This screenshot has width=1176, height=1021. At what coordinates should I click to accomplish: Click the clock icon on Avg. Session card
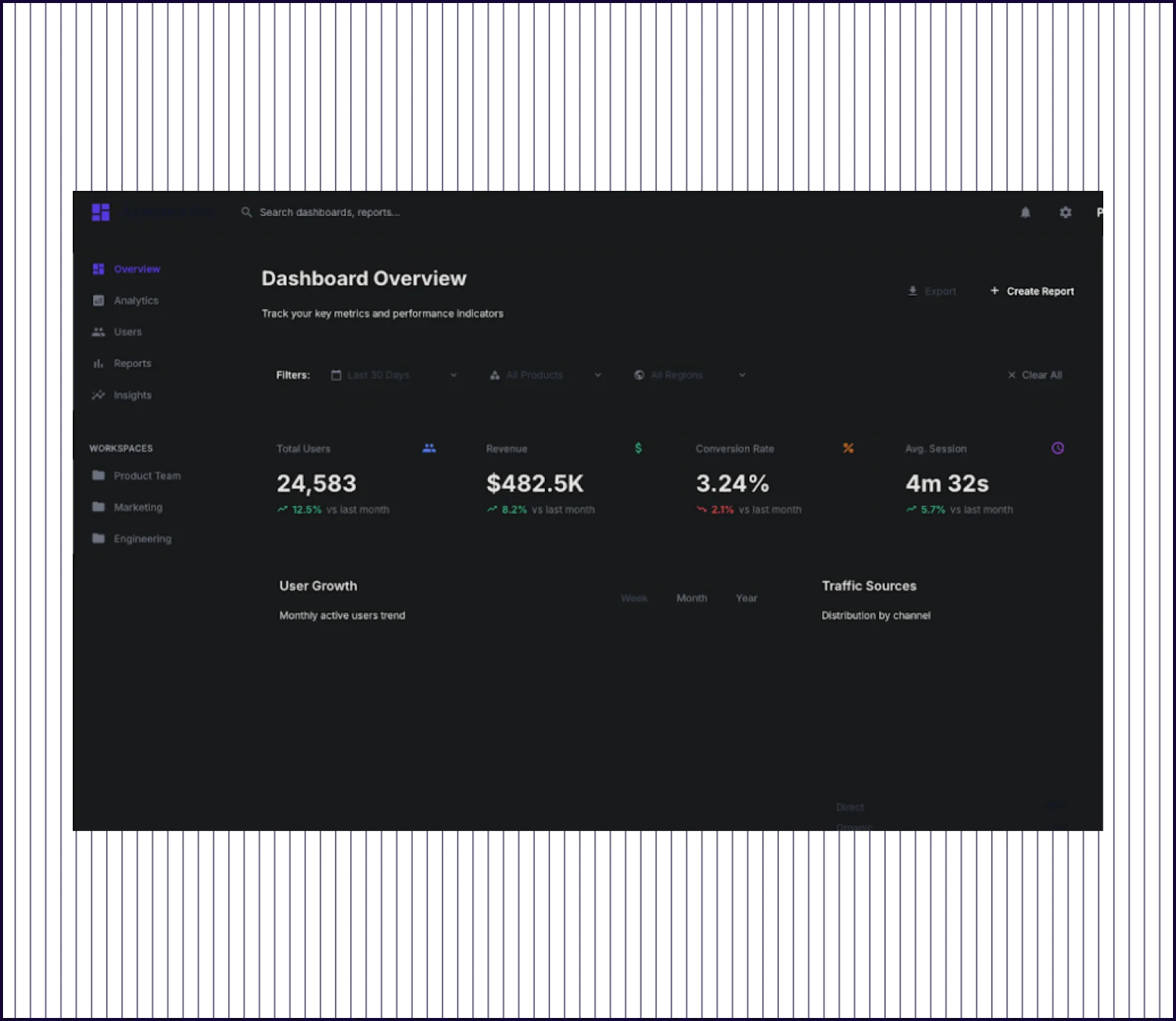(x=1057, y=448)
